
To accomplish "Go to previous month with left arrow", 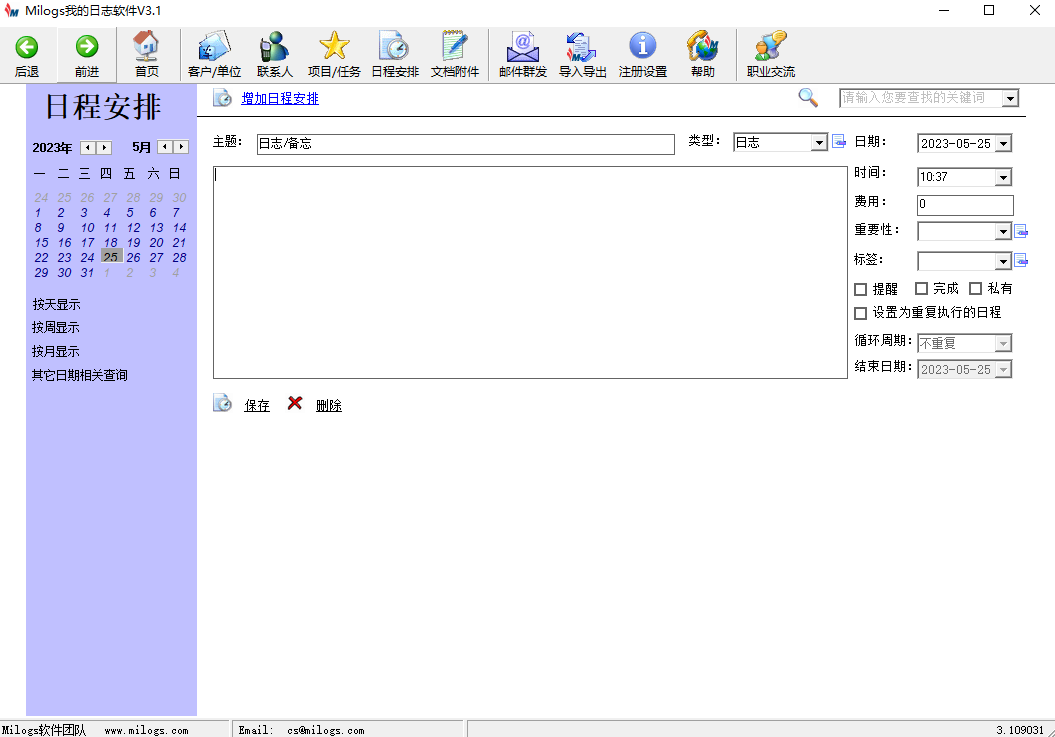I will pyautogui.click(x=166, y=147).
